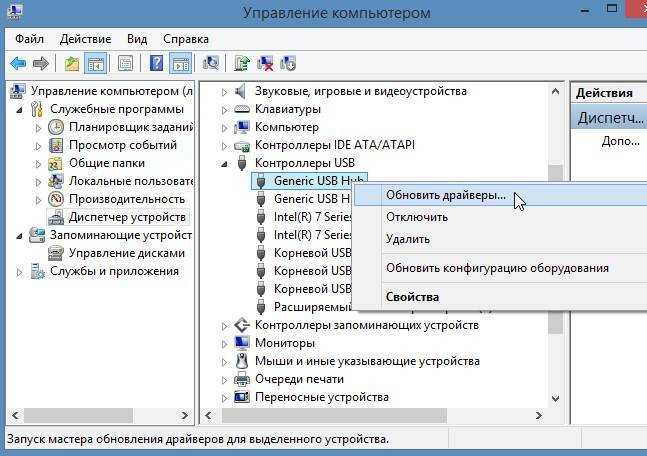Click the Uninstall device icon with red X
647x456 pixels.
pyautogui.click(x=265, y=64)
